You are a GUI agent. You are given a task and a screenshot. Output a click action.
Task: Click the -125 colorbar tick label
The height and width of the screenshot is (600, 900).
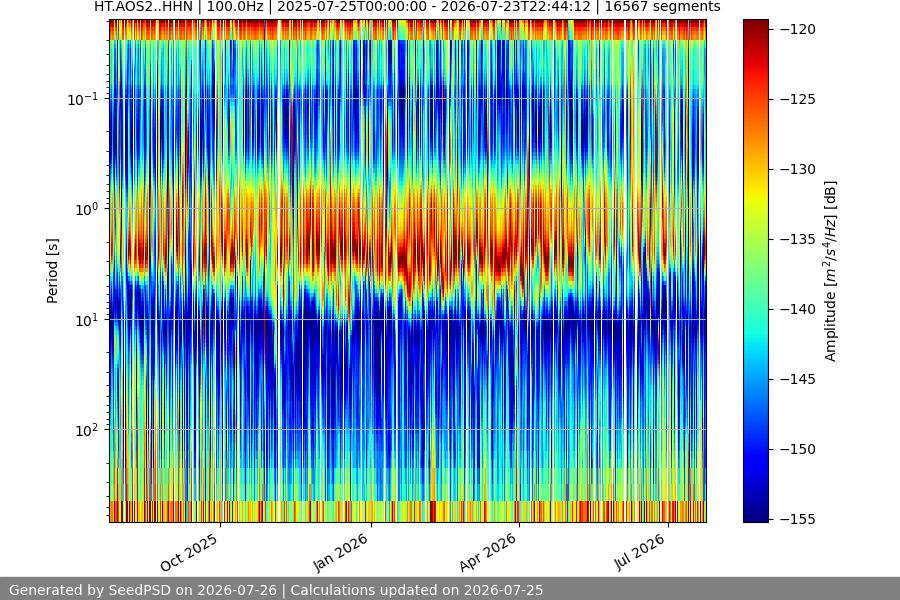798,99
